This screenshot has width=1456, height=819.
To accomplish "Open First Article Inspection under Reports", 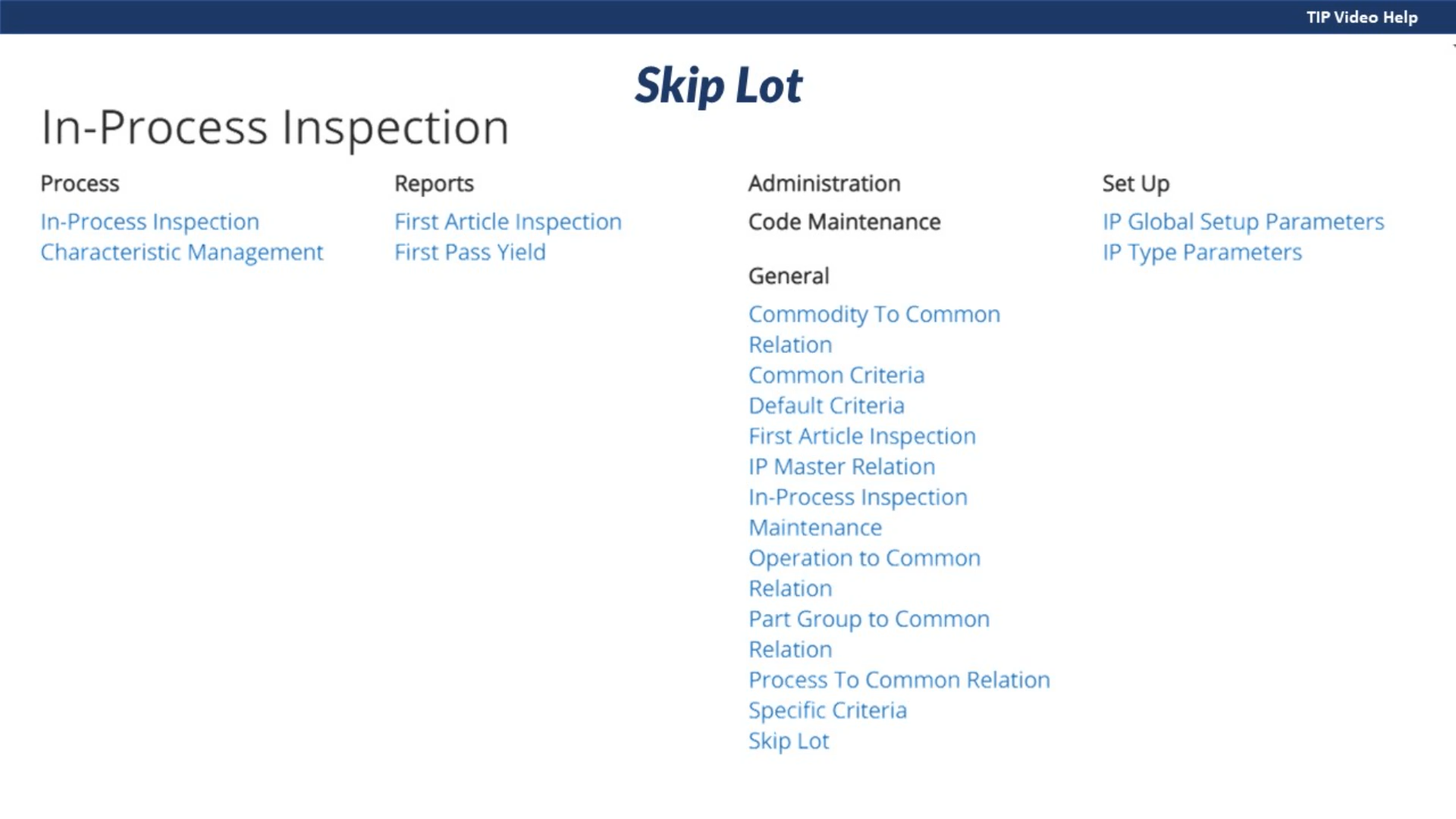I will point(507,221).
